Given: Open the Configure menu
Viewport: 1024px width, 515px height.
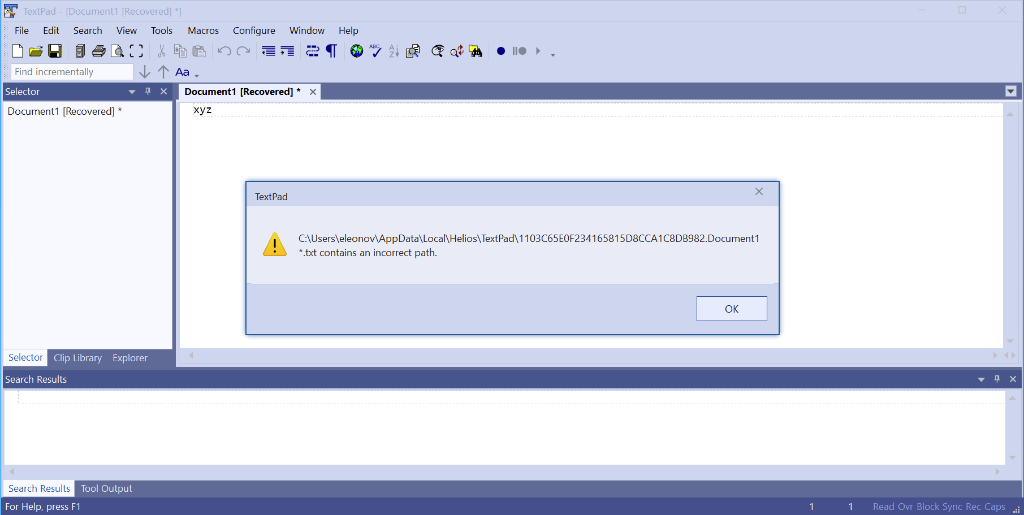Looking at the screenshot, I should tap(254, 31).
